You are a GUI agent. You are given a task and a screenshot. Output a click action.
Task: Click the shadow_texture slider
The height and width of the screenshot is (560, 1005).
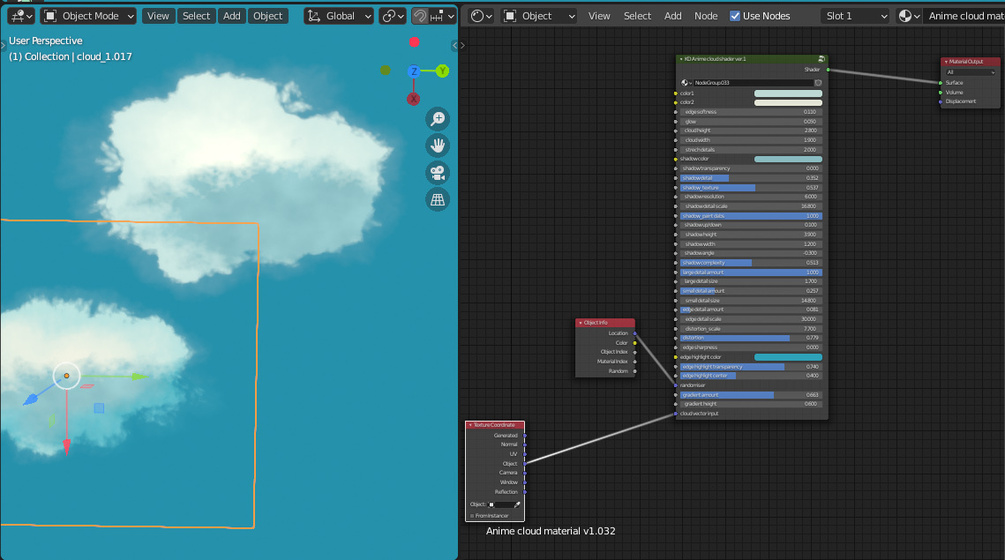click(x=751, y=188)
